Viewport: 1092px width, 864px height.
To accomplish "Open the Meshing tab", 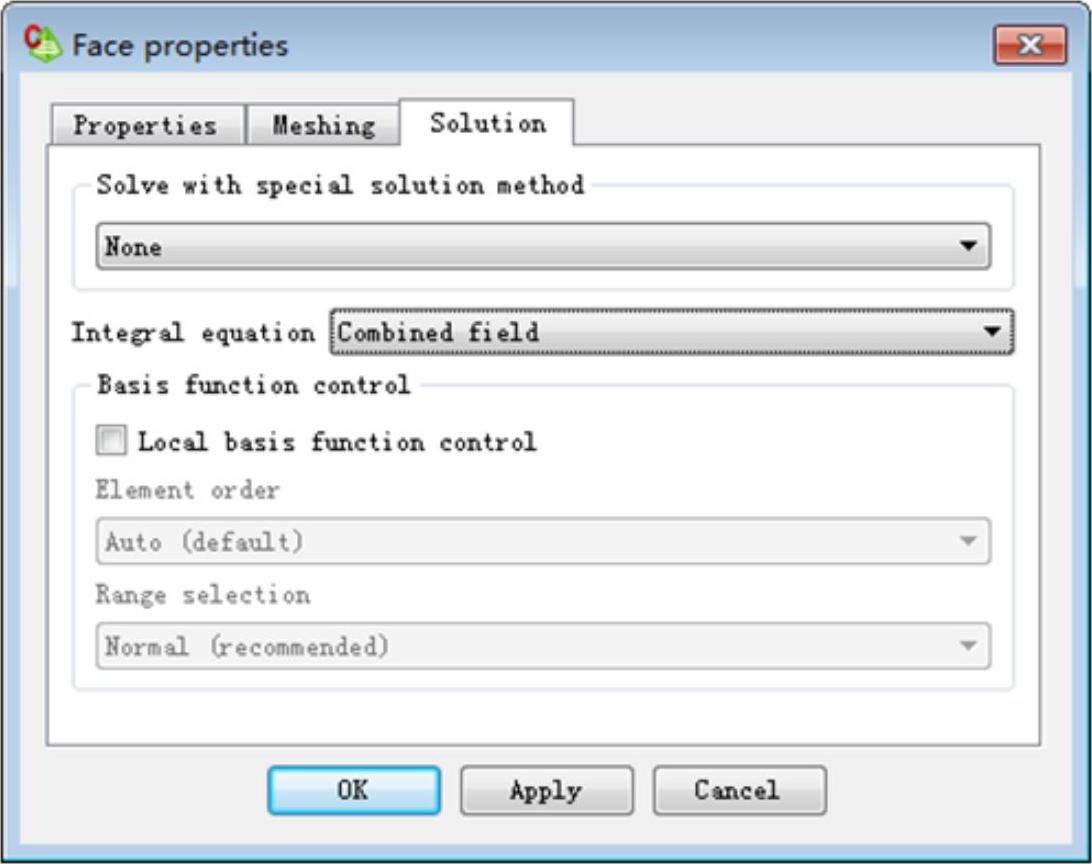I will tap(323, 125).
